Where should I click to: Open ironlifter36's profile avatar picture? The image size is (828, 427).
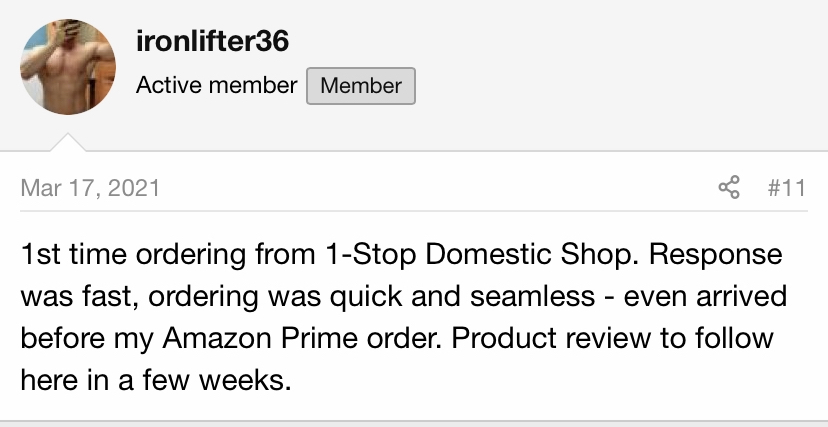tap(68, 67)
